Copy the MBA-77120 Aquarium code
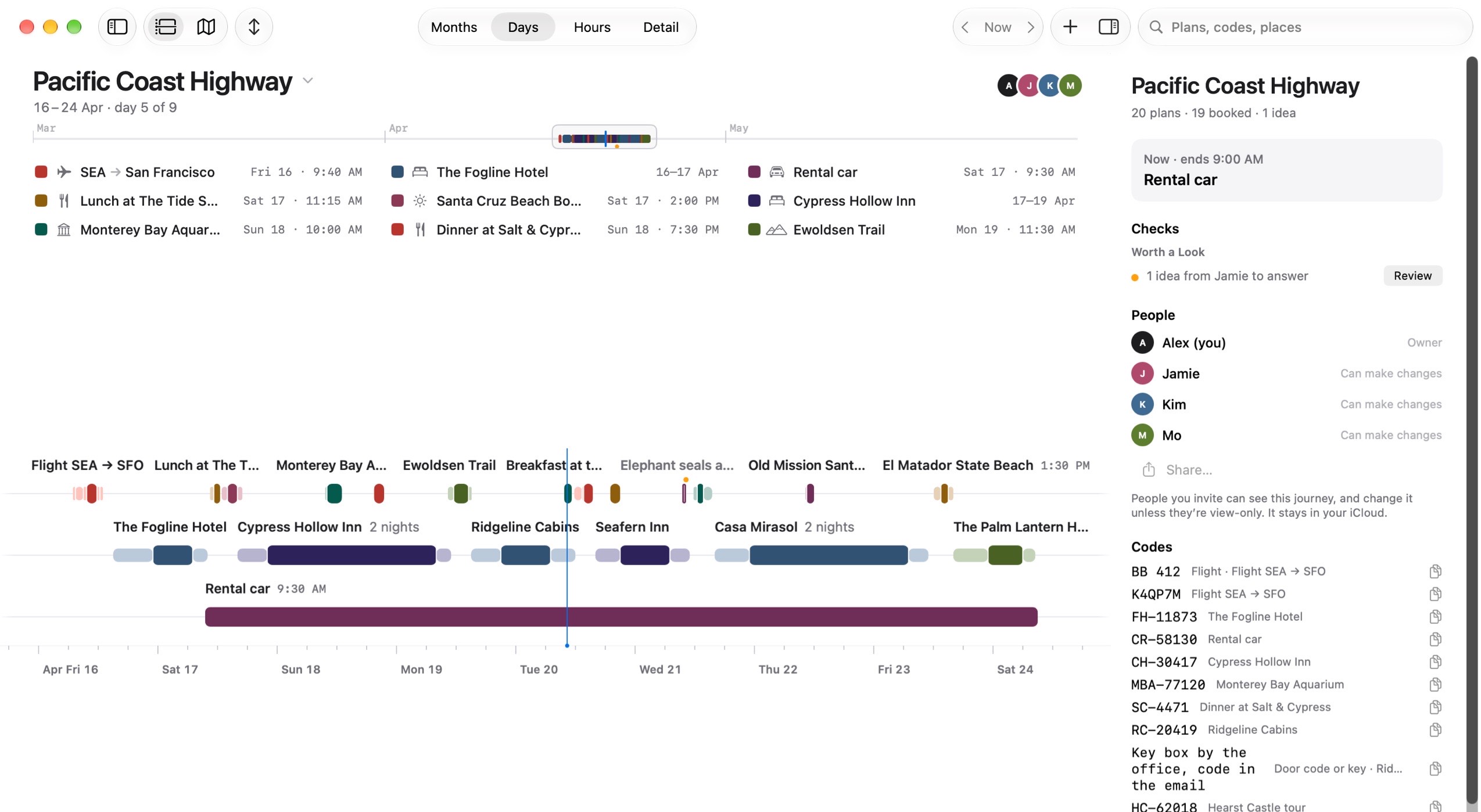1481x812 pixels. coord(1435,685)
